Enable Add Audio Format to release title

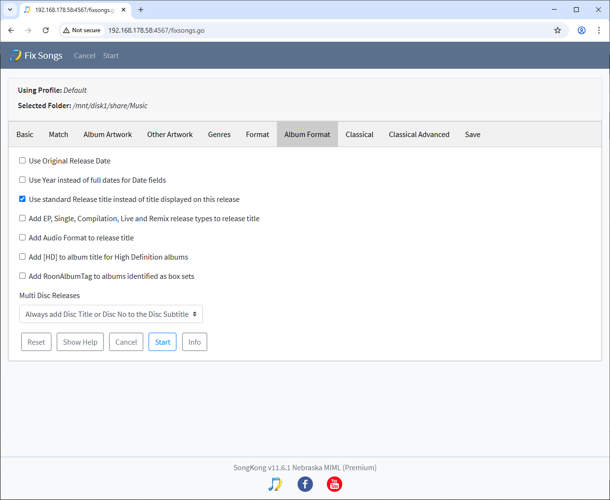click(23, 237)
